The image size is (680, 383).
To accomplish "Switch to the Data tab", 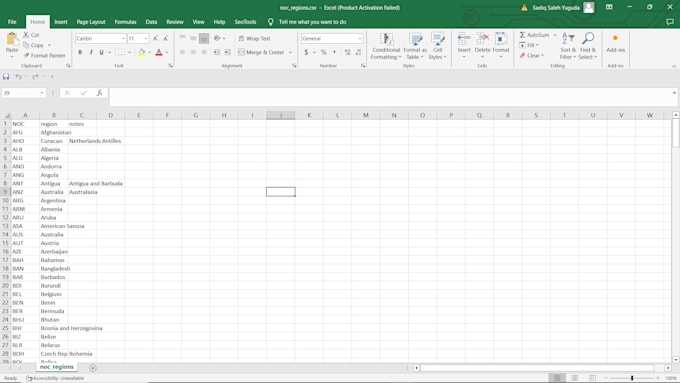I will coord(151,22).
